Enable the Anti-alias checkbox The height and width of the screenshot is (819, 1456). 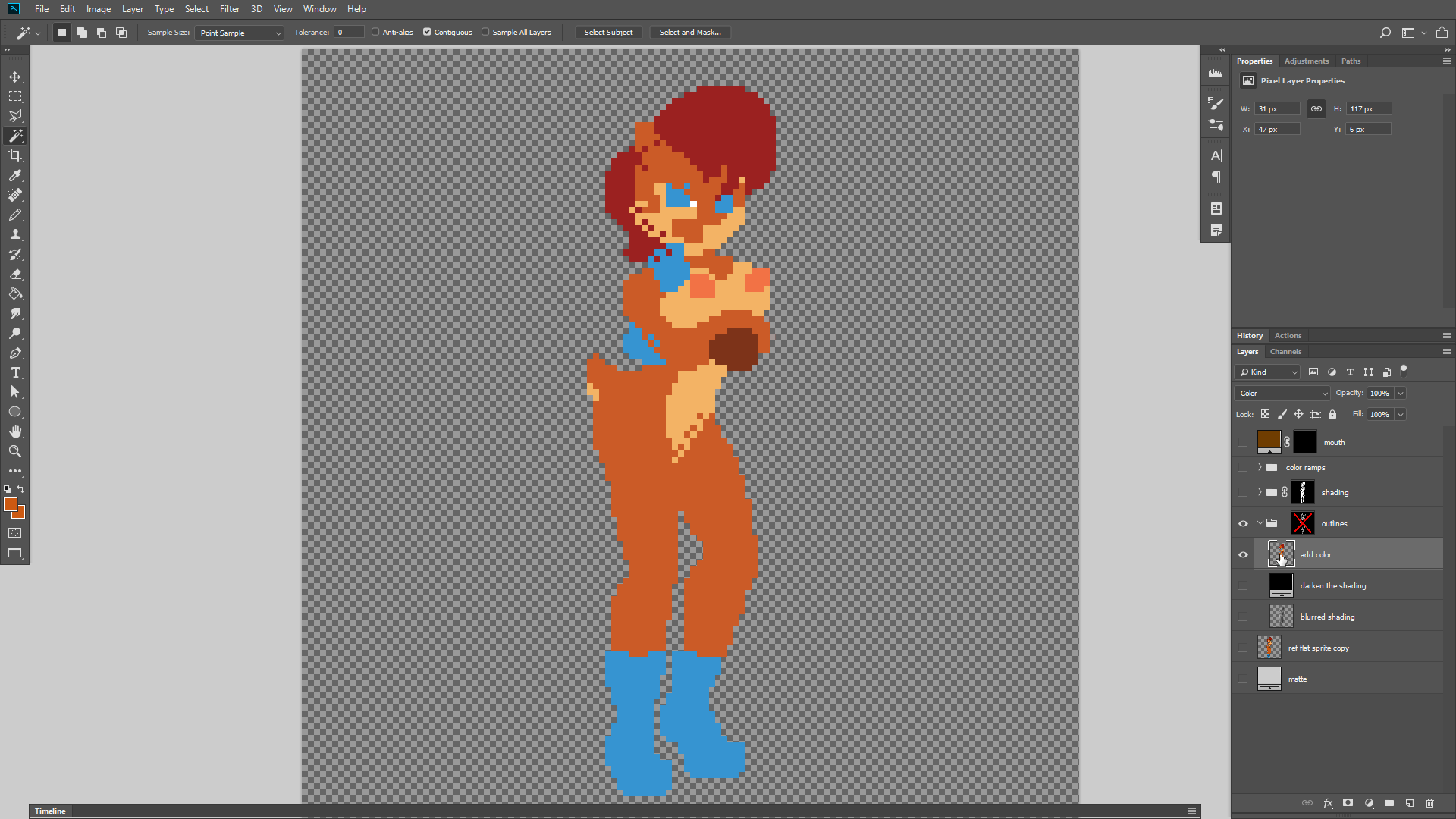[375, 32]
